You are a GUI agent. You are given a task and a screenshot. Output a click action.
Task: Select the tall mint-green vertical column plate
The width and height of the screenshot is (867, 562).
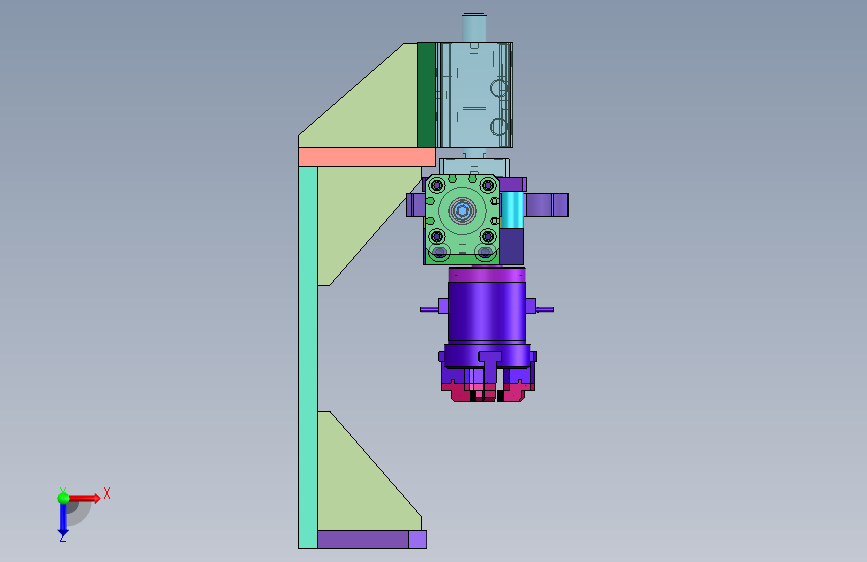coord(308,357)
